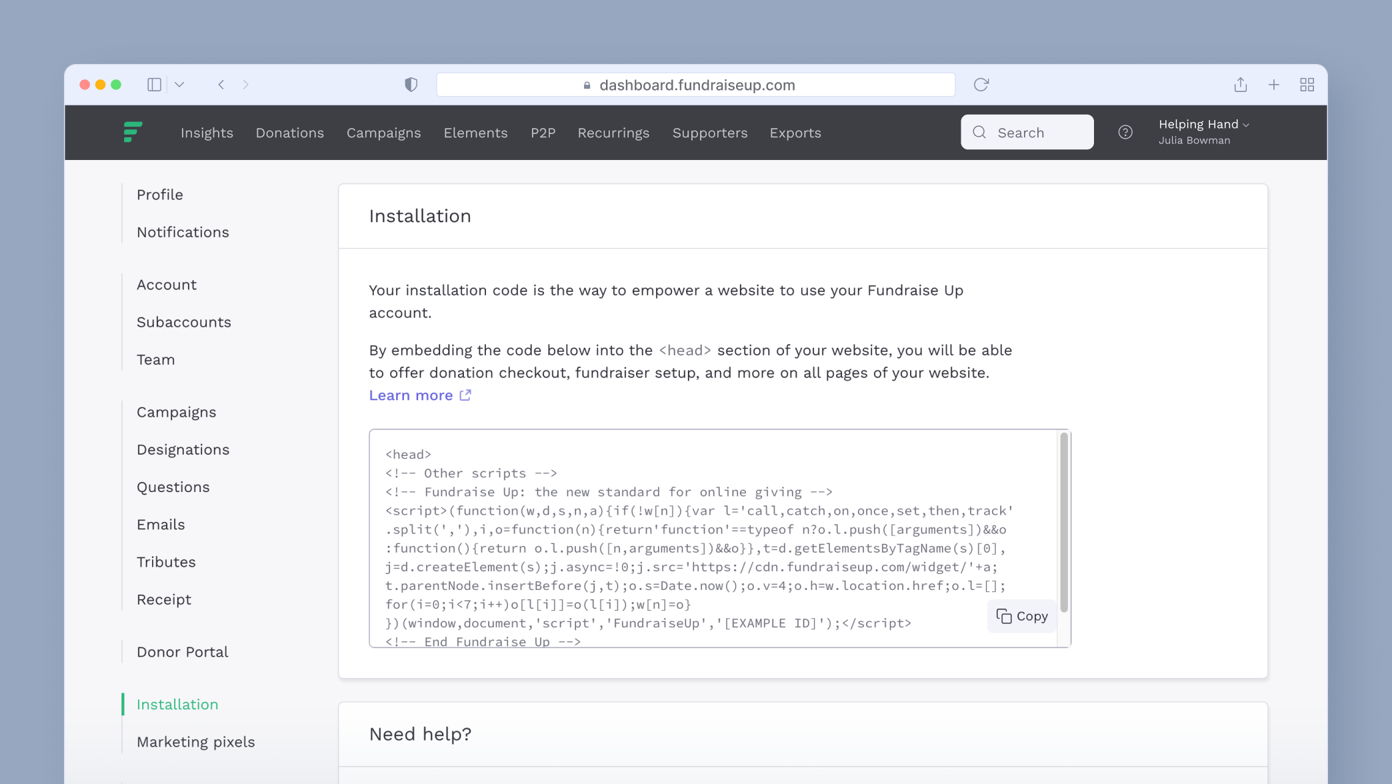Select Marketing pixels in the sidebar
This screenshot has width=1392, height=784.
coord(195,741)
